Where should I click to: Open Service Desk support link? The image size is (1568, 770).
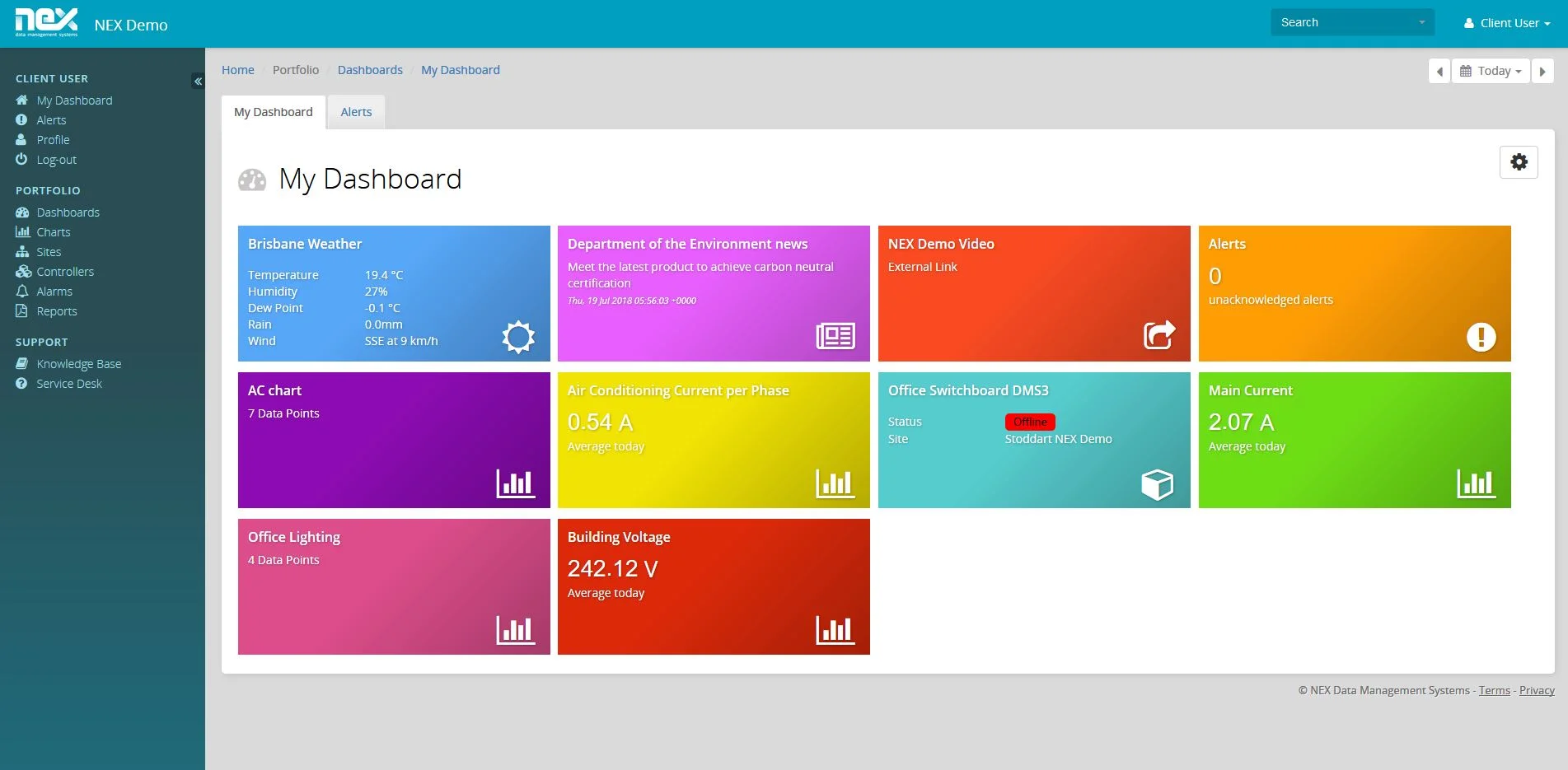[69, 383]
